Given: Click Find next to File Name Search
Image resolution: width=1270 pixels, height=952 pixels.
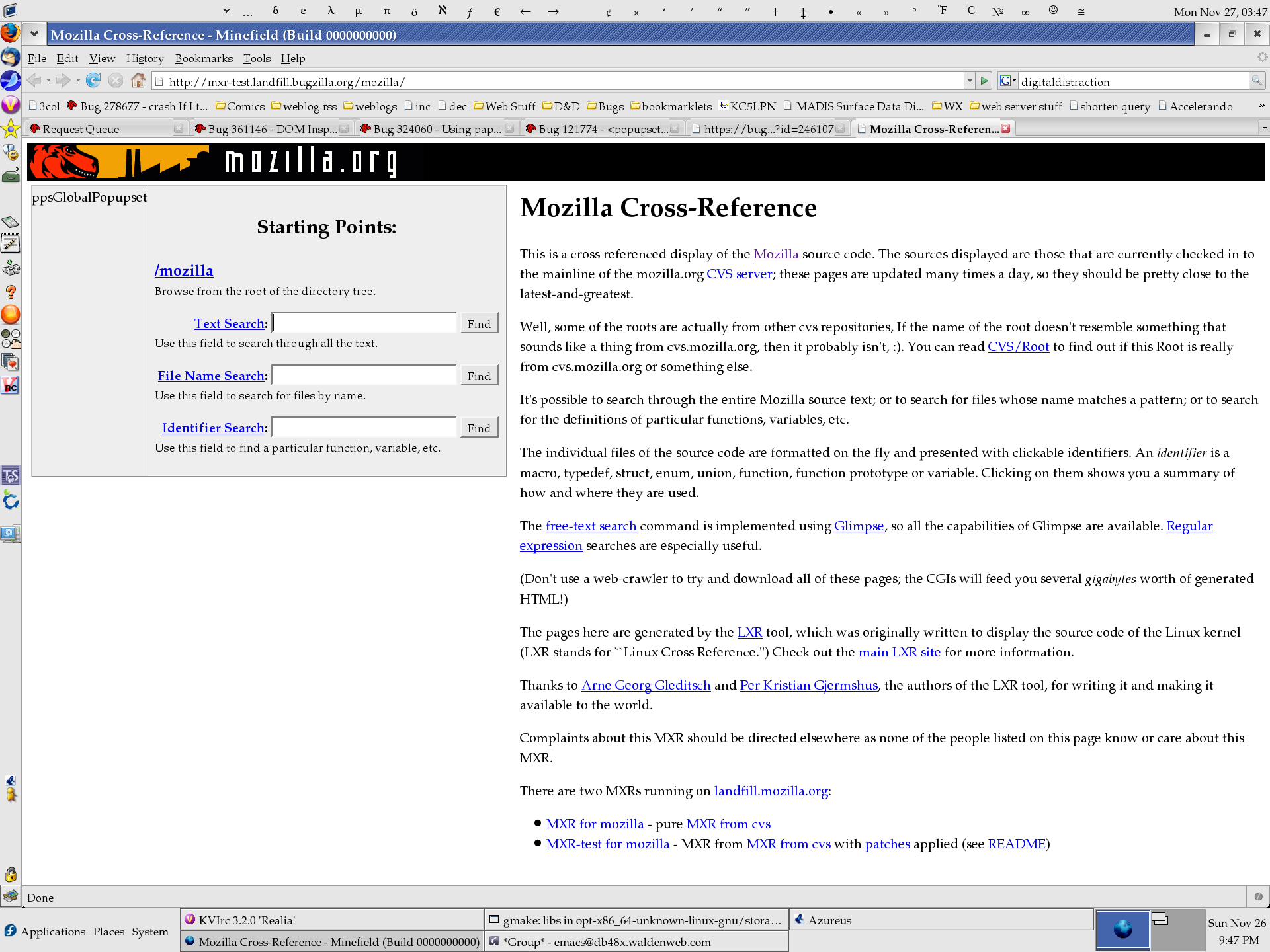Looking at the screenshot, I should point(479,376).
